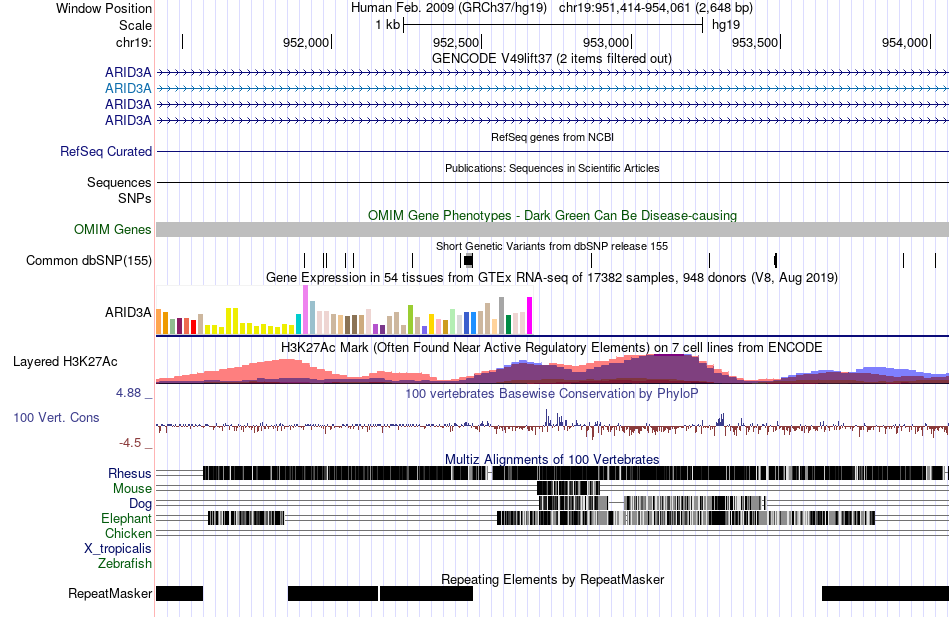Click the tall gray GTEx expression bar
Image resolution: width=950 pixels, height=617 pixels.
point(502,316)
